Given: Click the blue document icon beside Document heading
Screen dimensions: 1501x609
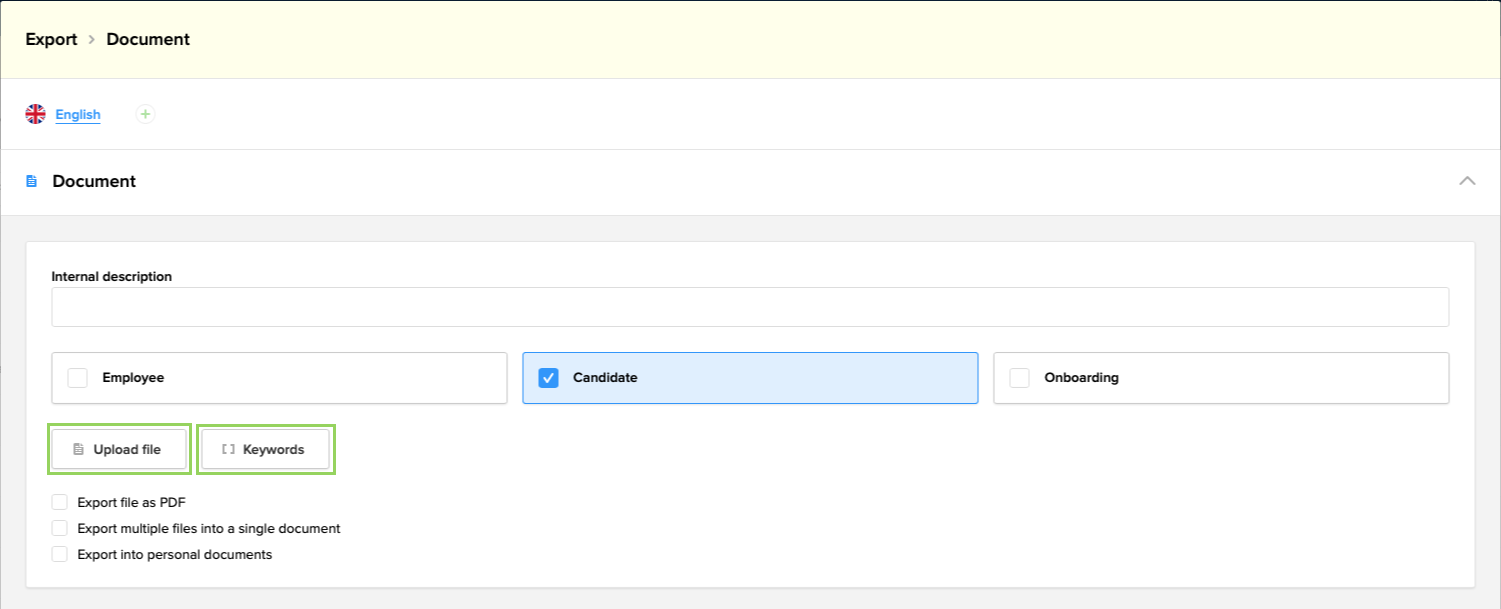Looking at the screenshot, I should point(33,181).
